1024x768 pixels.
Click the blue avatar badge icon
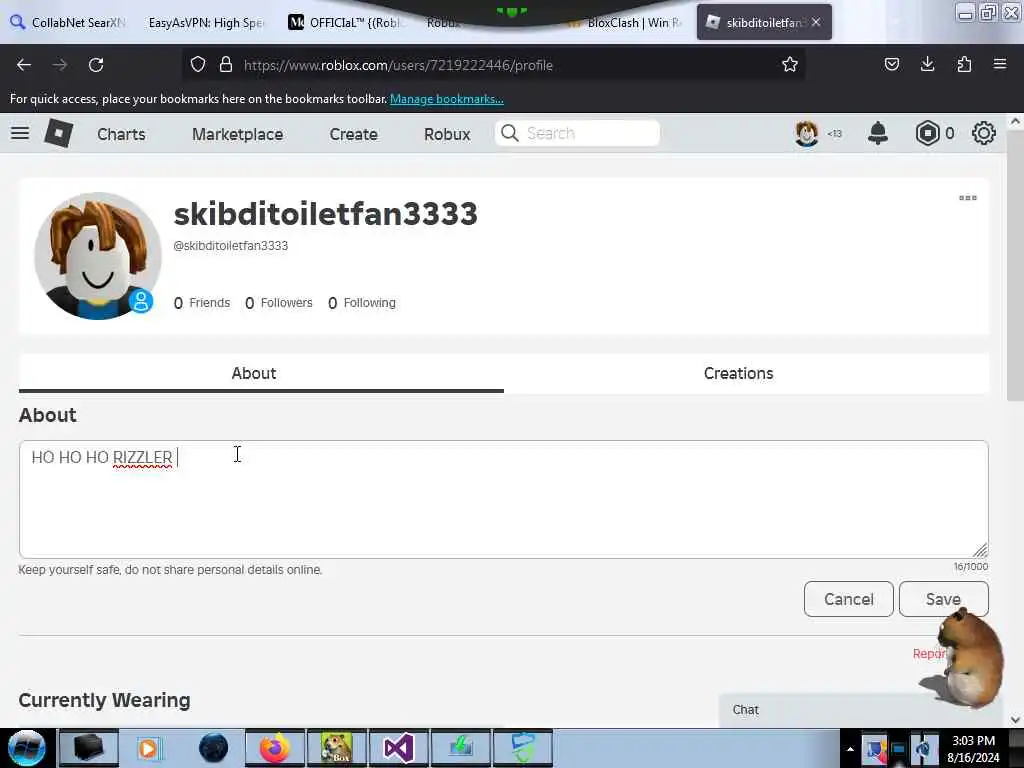(141, 301)
